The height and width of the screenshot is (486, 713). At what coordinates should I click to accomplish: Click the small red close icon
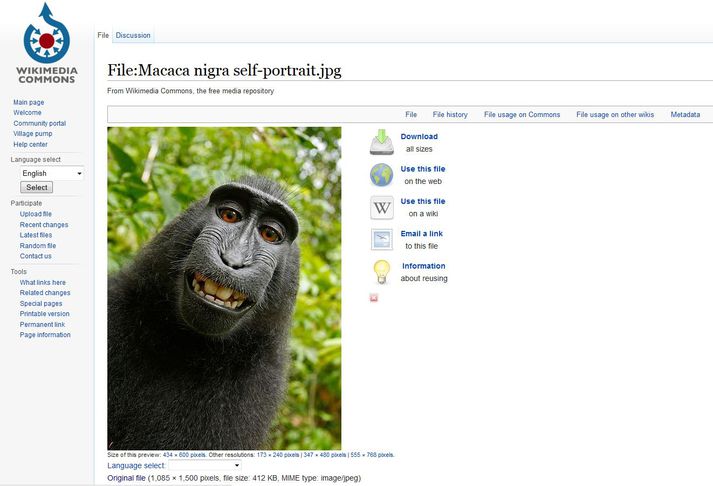[374, 298]
